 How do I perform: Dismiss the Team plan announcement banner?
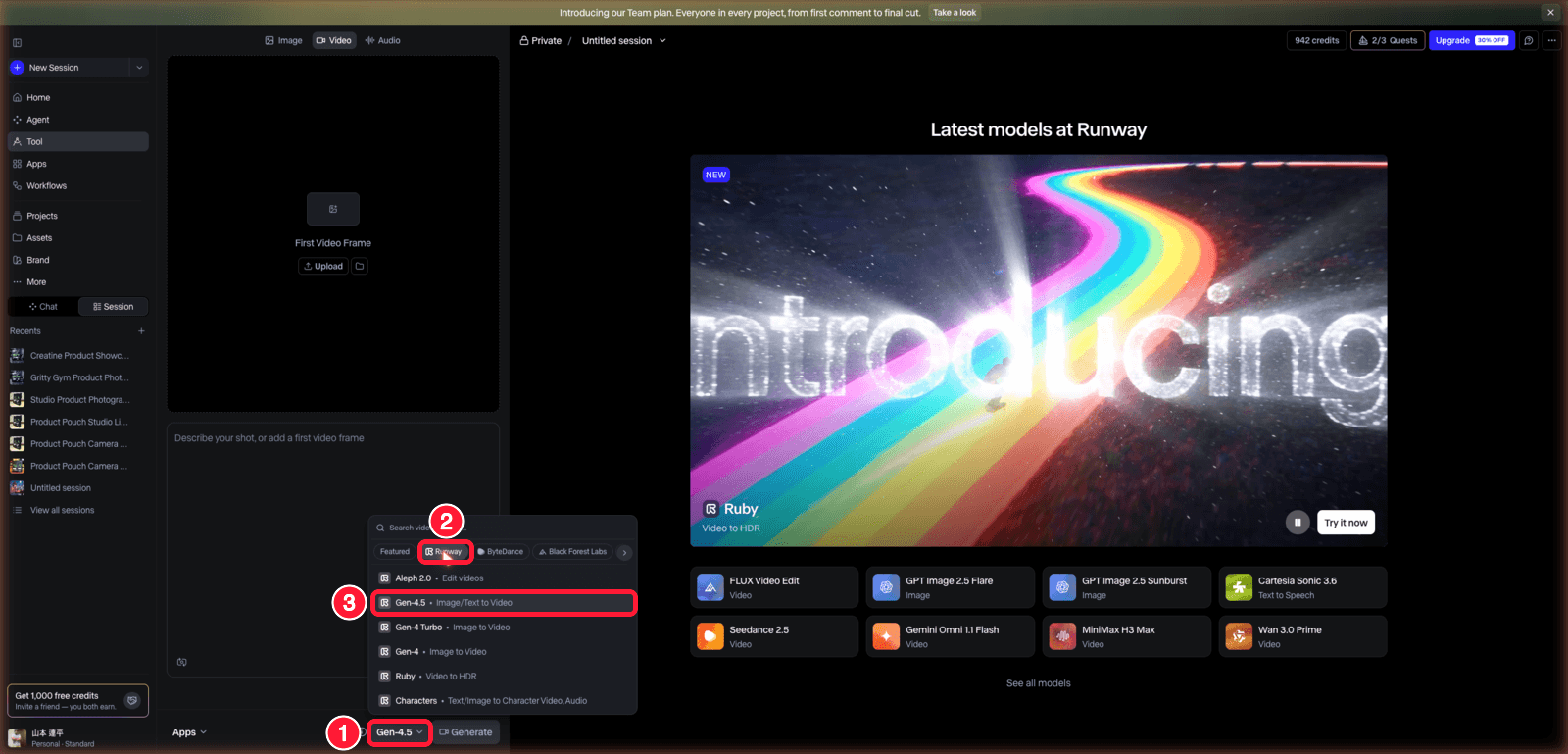(x=1550, y=13)
